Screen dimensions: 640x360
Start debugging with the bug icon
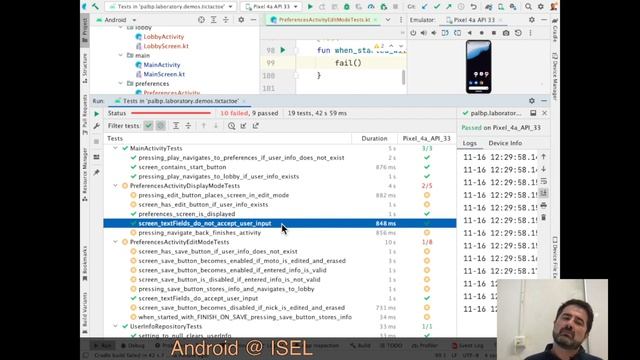point(347,7)
